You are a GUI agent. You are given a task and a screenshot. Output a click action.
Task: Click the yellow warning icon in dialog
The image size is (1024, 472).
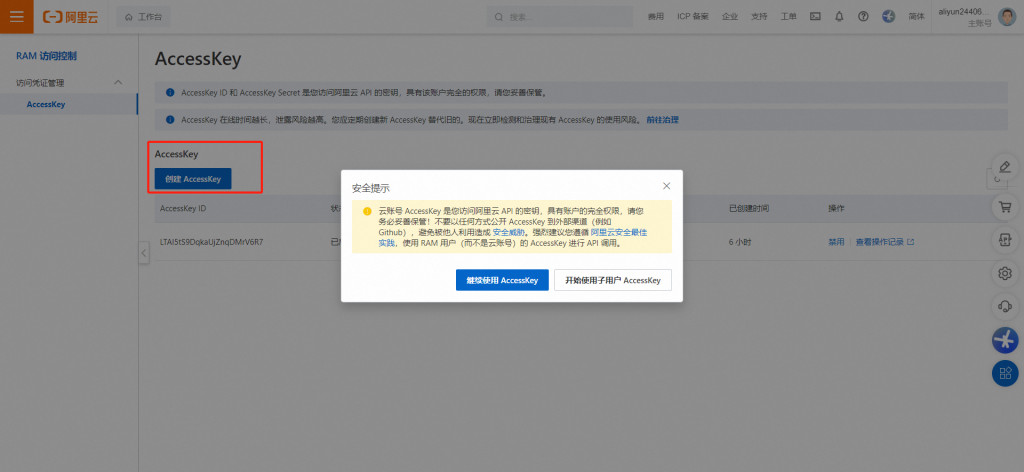pos(367,212)
